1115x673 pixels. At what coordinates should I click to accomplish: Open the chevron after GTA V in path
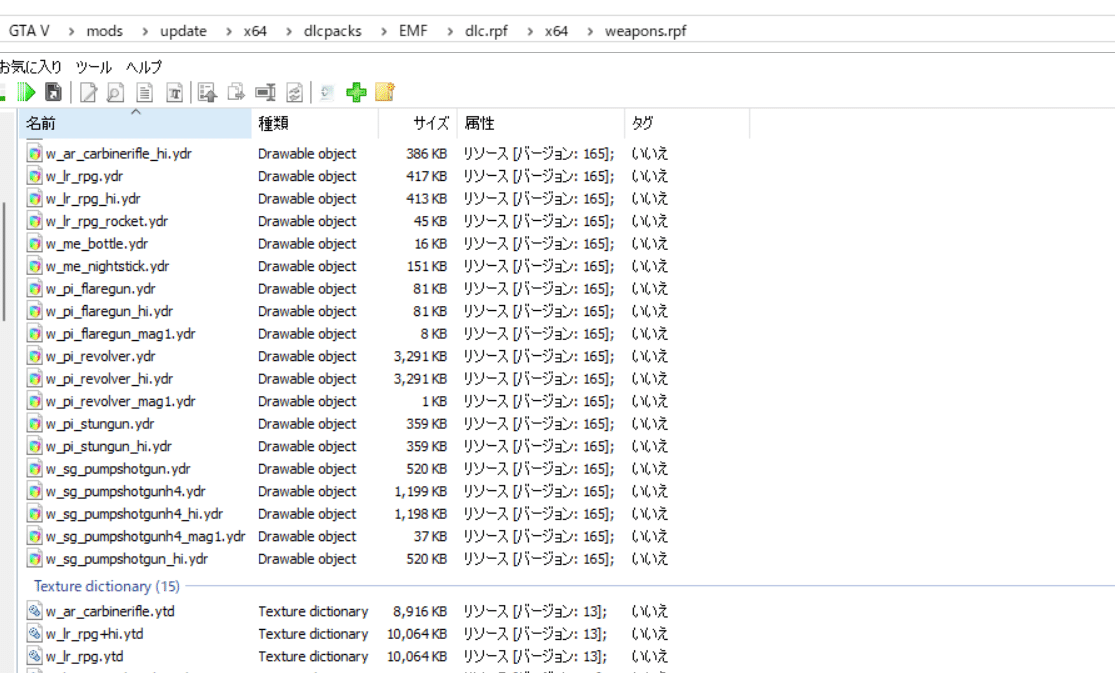[x=71, y=31]
